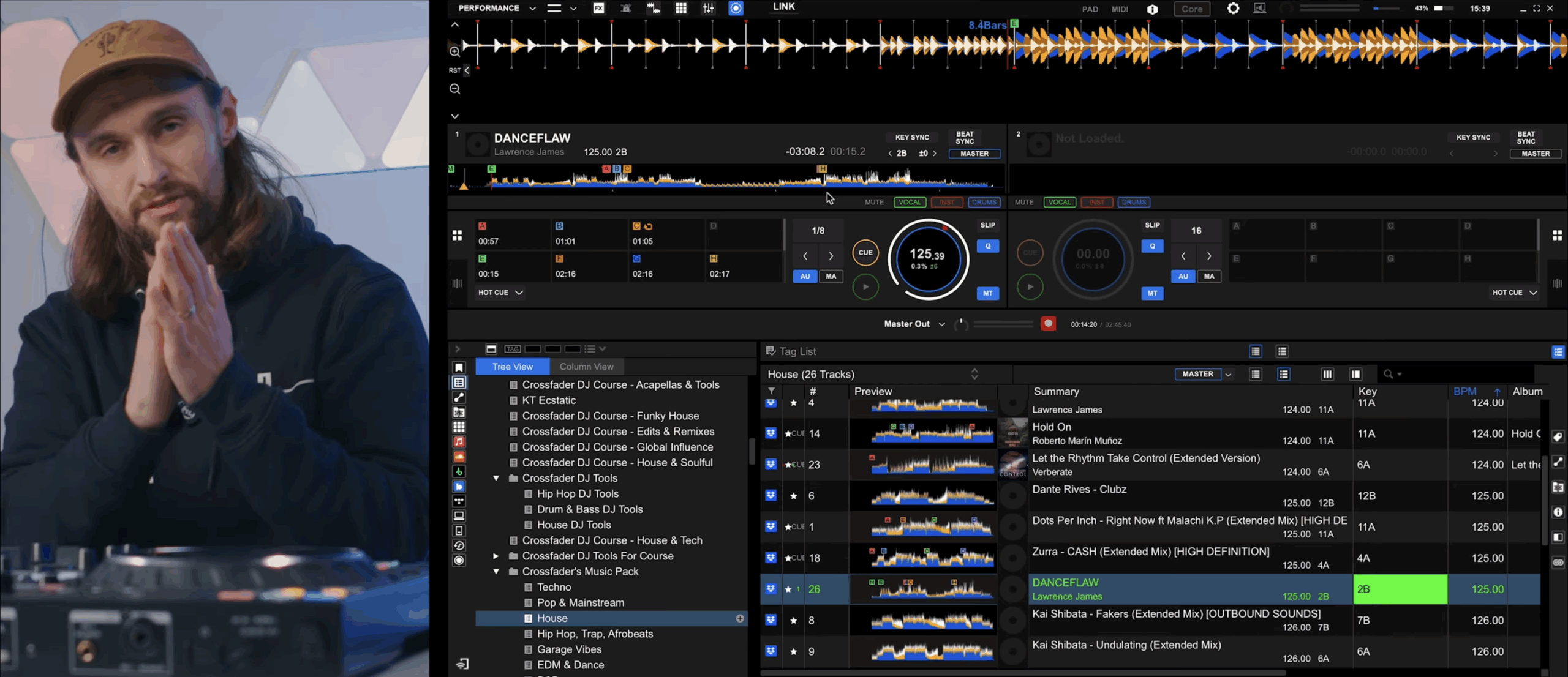1568x677 pixels.
Task: Toggle DRUMS mute on deck 2
Action: tap(1134, 202)
